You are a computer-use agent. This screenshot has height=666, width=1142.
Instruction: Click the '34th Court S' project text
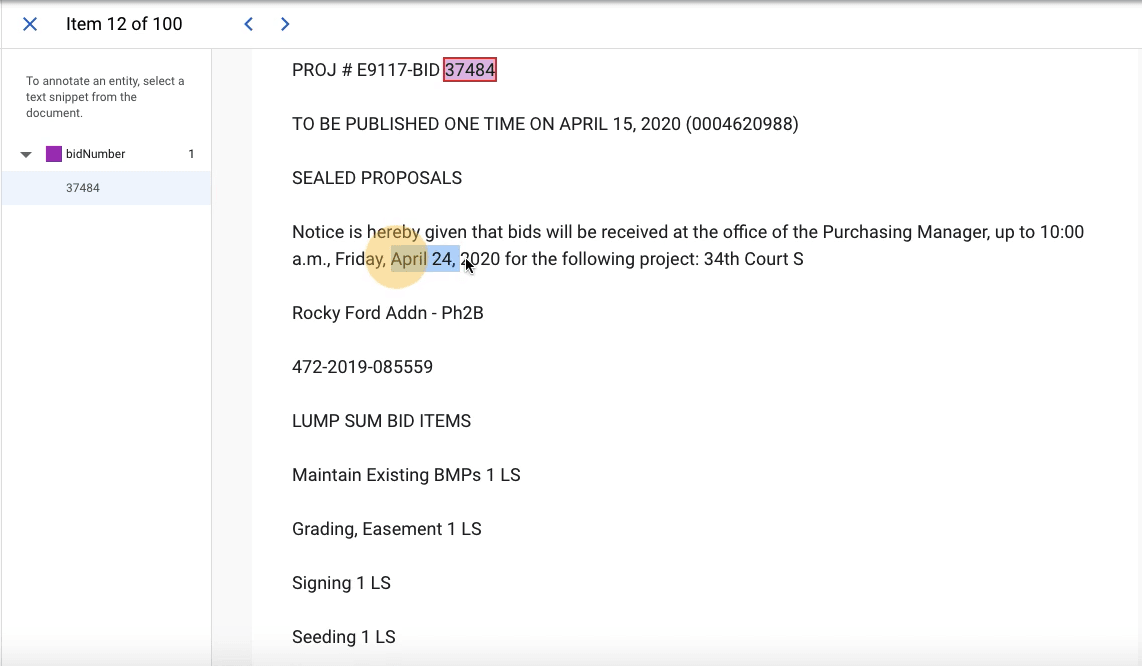click(x=753, y=259)
